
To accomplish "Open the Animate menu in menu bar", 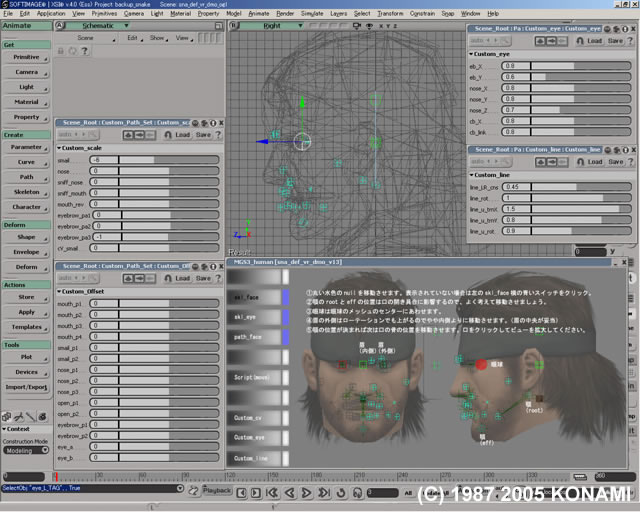I will tap(259, 13).
